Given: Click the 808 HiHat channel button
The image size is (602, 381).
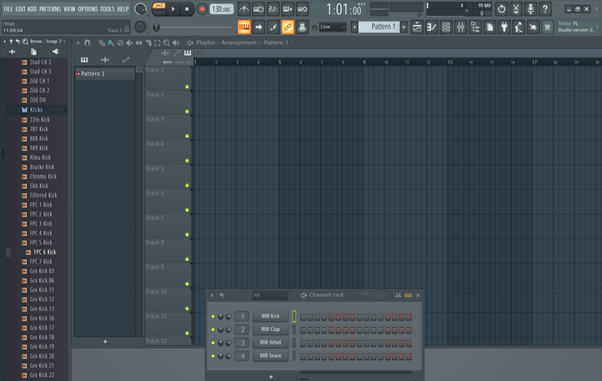Looking at the screenshot, I should (x=270, y=342).
